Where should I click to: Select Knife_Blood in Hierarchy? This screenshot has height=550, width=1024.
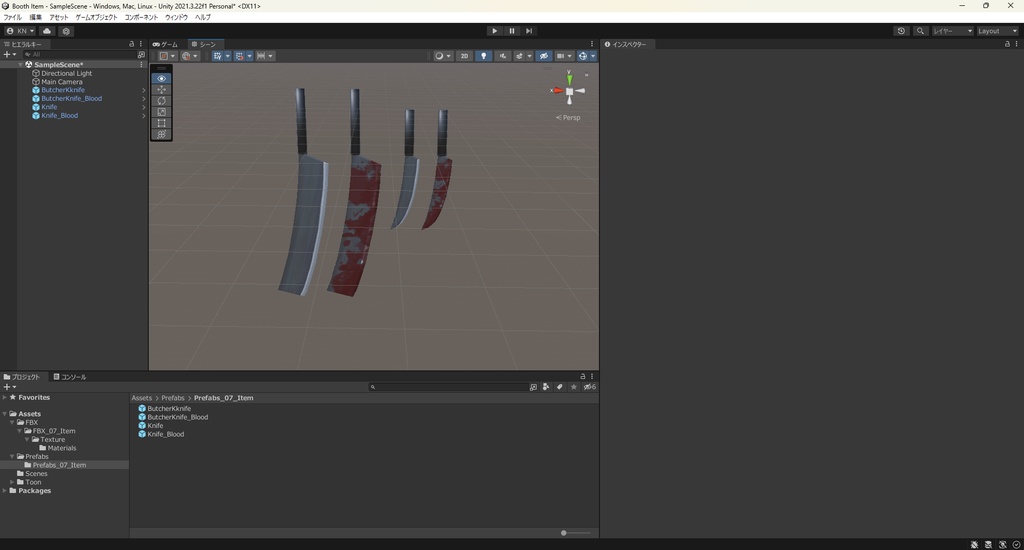point(59,116)
